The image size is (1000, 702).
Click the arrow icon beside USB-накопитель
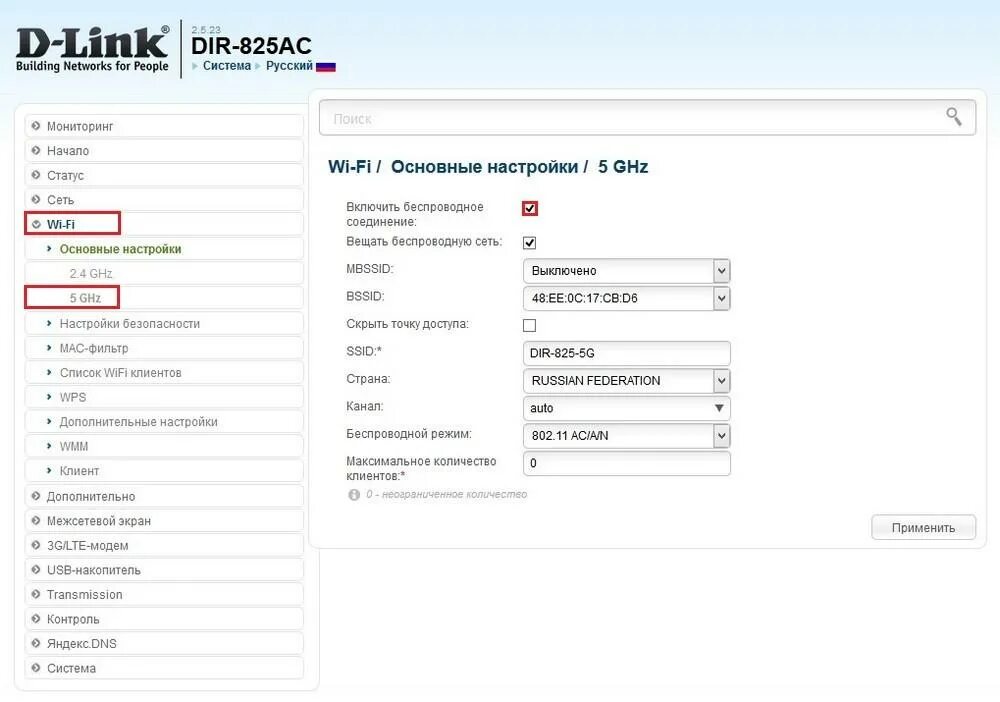coord(36,570)
